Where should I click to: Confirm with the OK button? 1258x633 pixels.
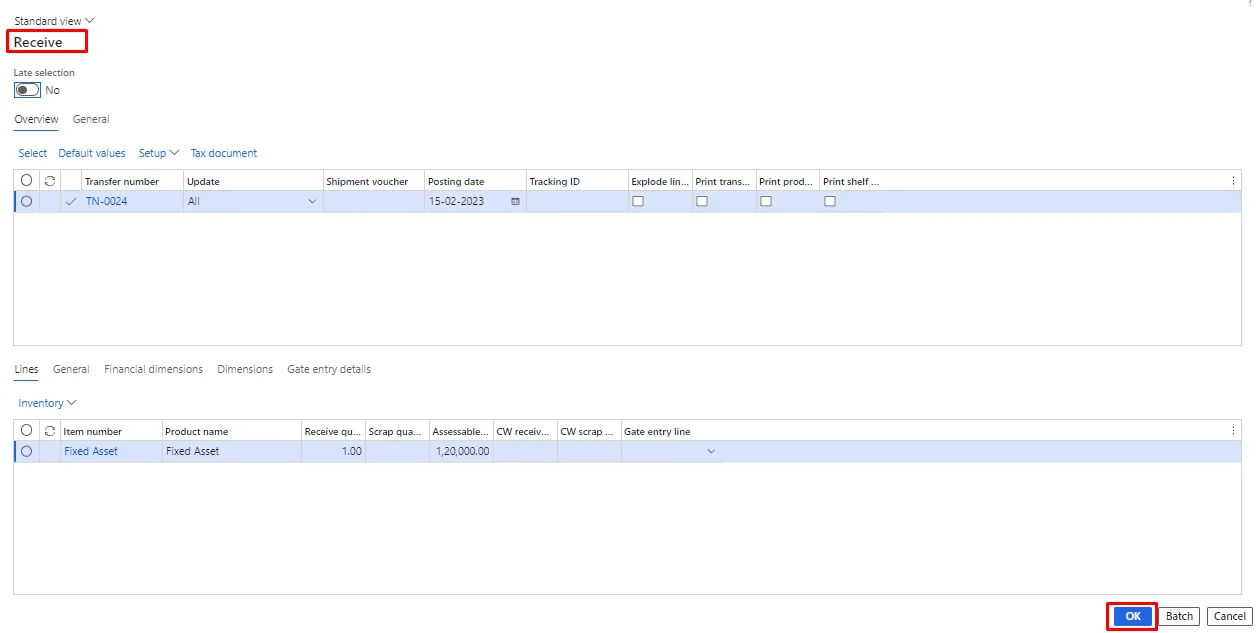[x=1132, y=617]
